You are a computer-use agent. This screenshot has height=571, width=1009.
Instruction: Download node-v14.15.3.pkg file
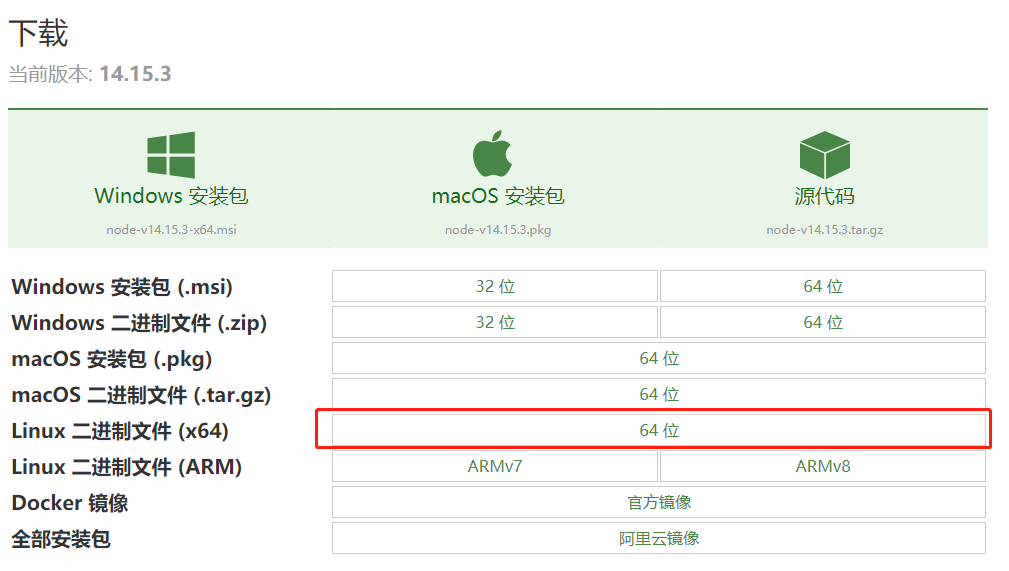[x=497, y=230]
